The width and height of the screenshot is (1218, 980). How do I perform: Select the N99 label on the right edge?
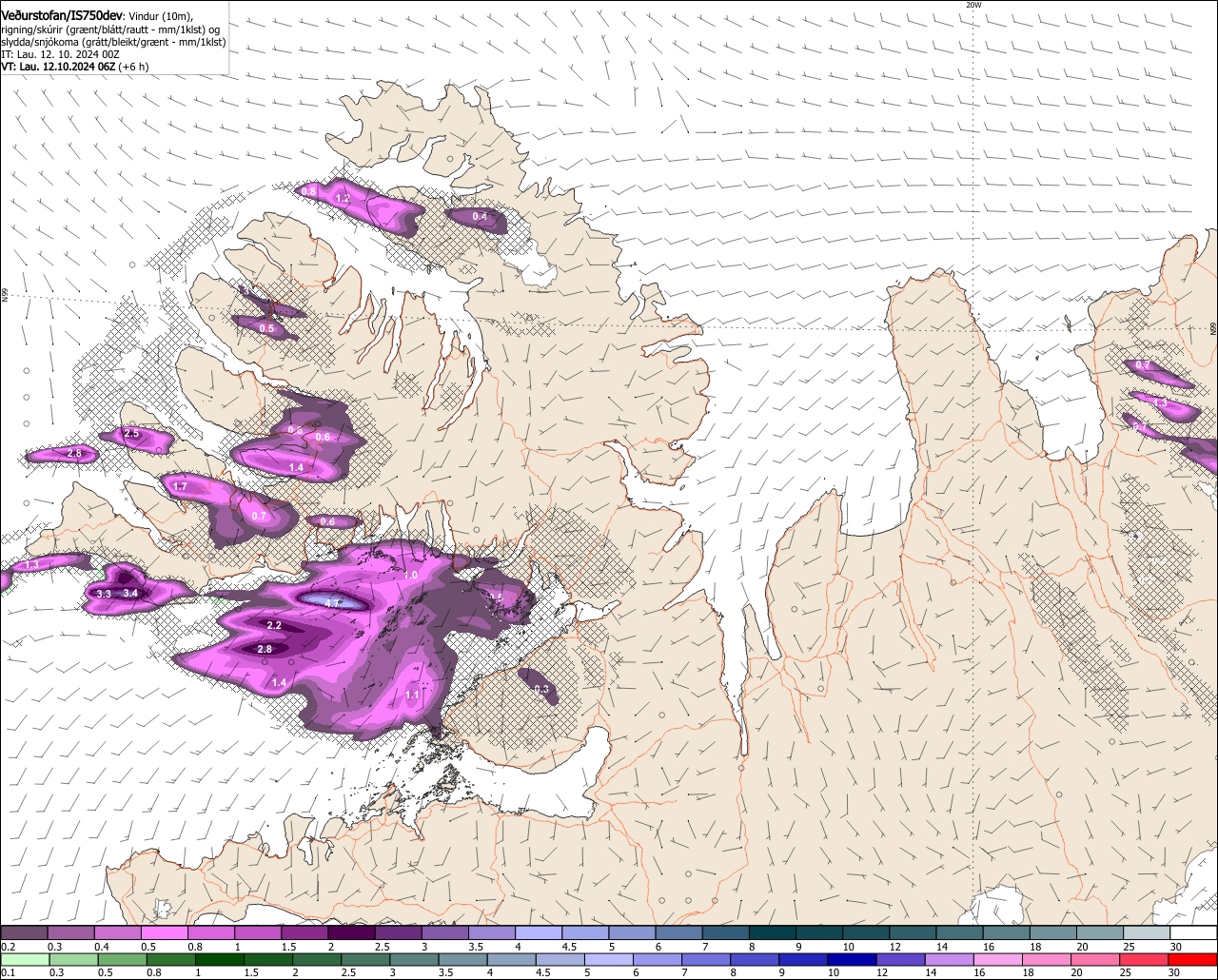pos(1213,328)
